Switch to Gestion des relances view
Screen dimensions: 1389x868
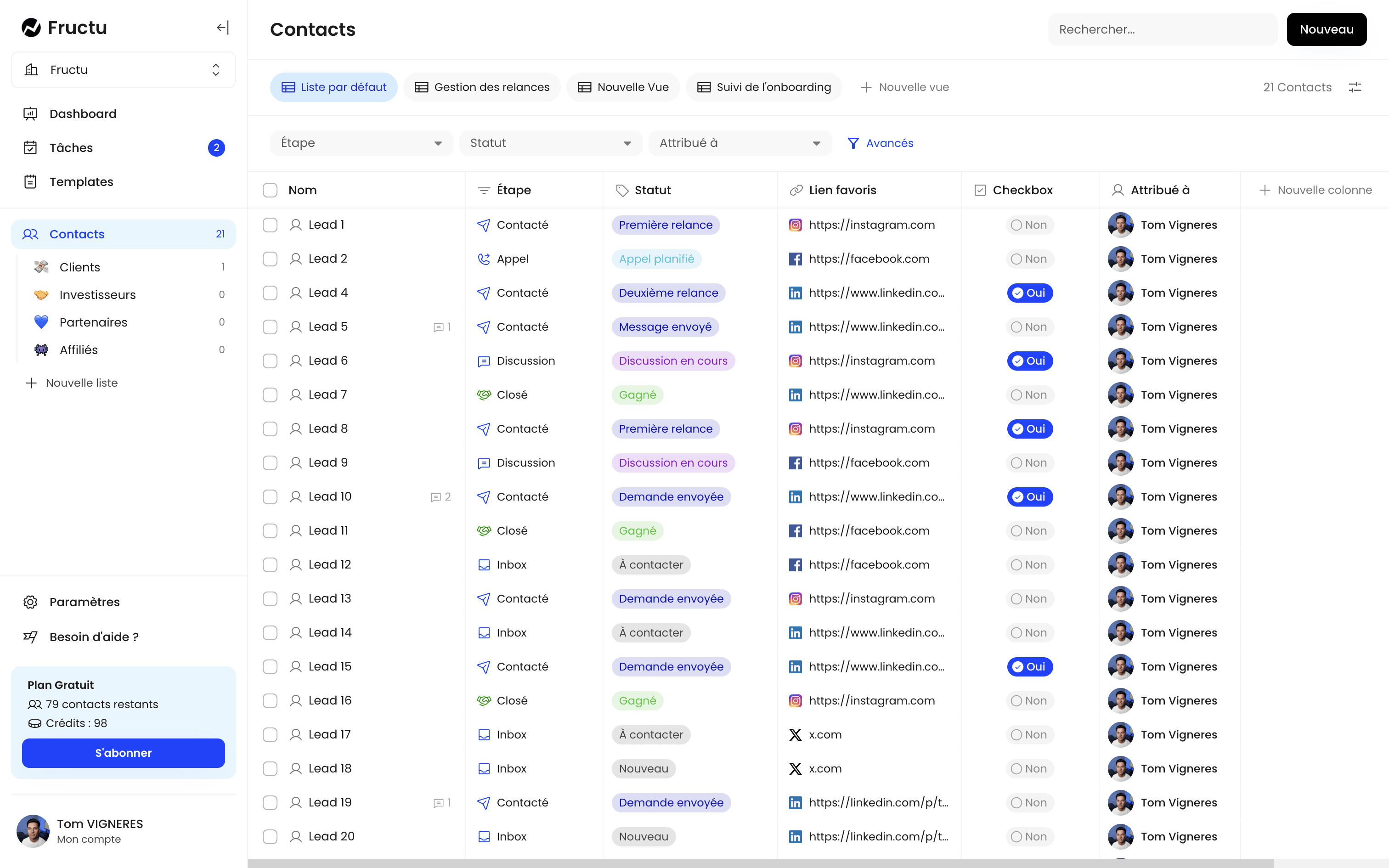click(x=482, y=87)
